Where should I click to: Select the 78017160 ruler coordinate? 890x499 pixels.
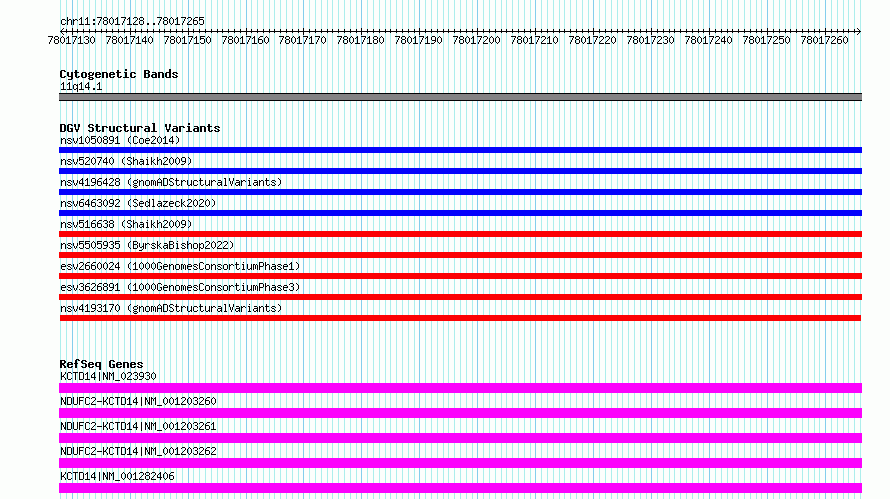coord(245,40)
